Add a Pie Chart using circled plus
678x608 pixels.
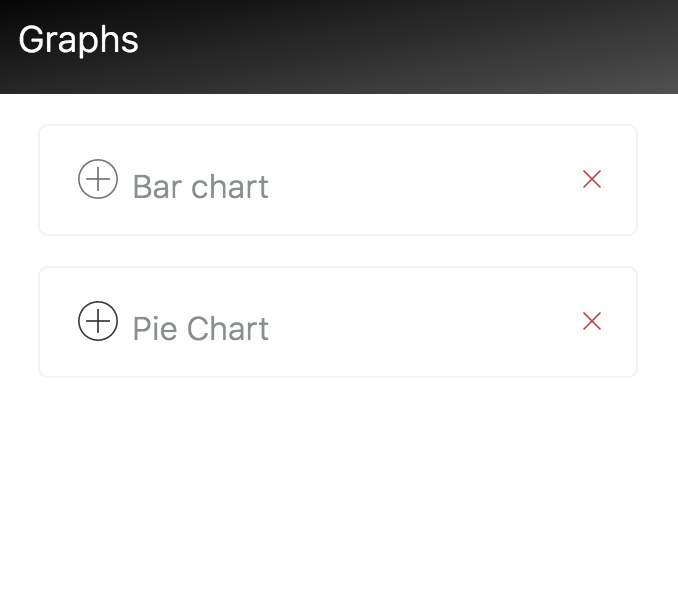(98, 322)
